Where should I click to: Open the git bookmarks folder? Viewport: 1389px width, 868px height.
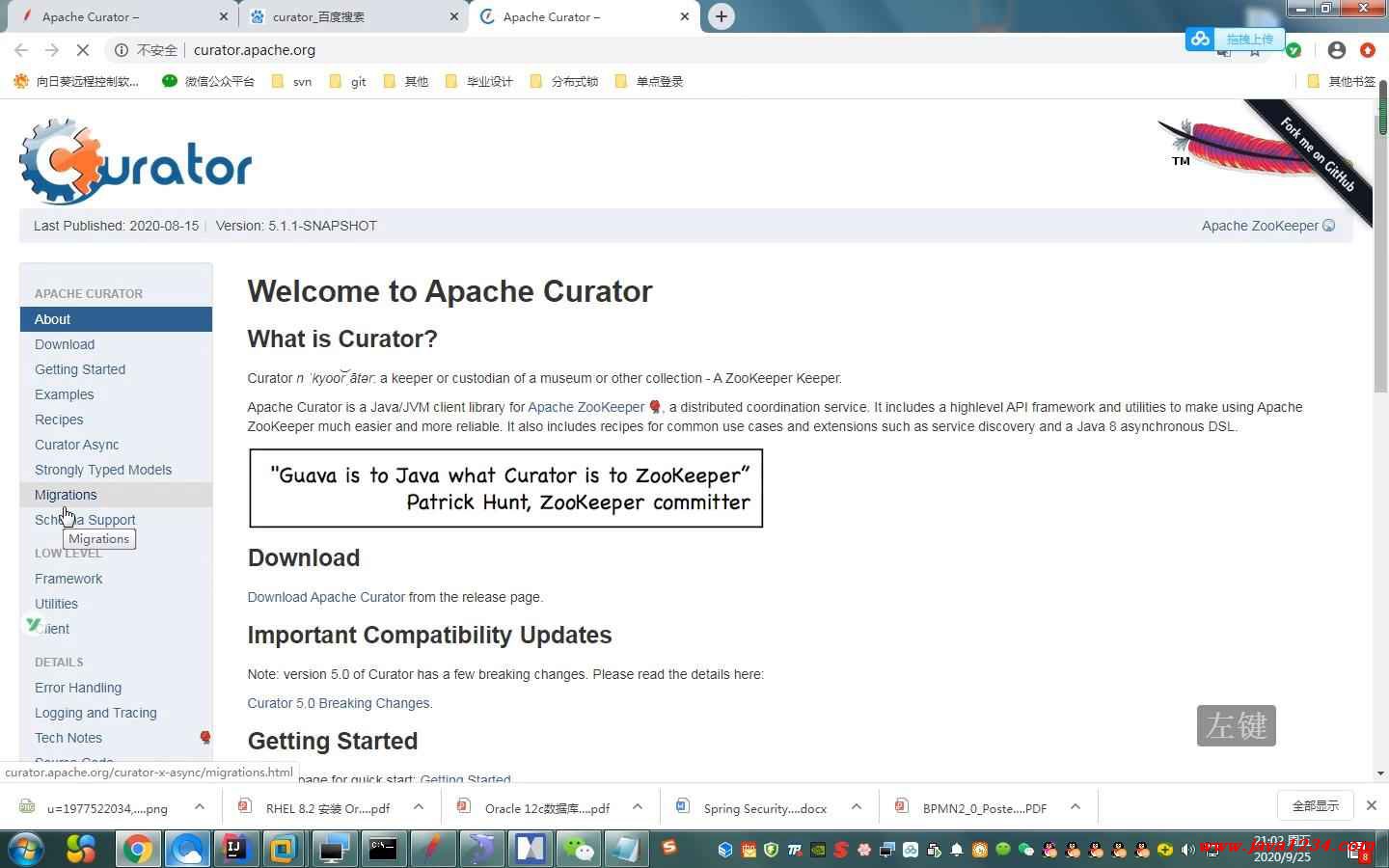click(348, 81)
